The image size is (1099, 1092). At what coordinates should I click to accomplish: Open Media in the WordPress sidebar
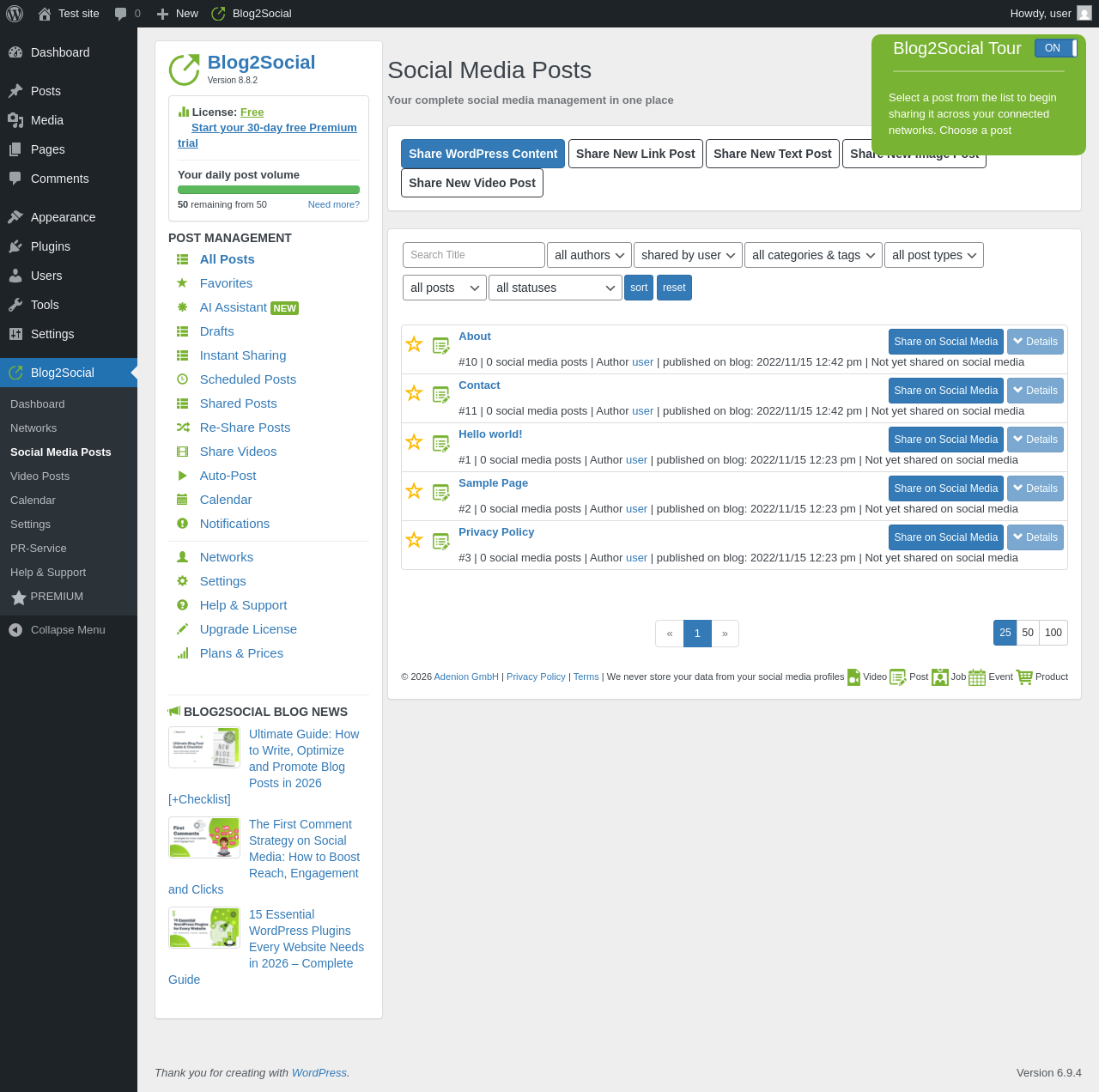point(69,120)
